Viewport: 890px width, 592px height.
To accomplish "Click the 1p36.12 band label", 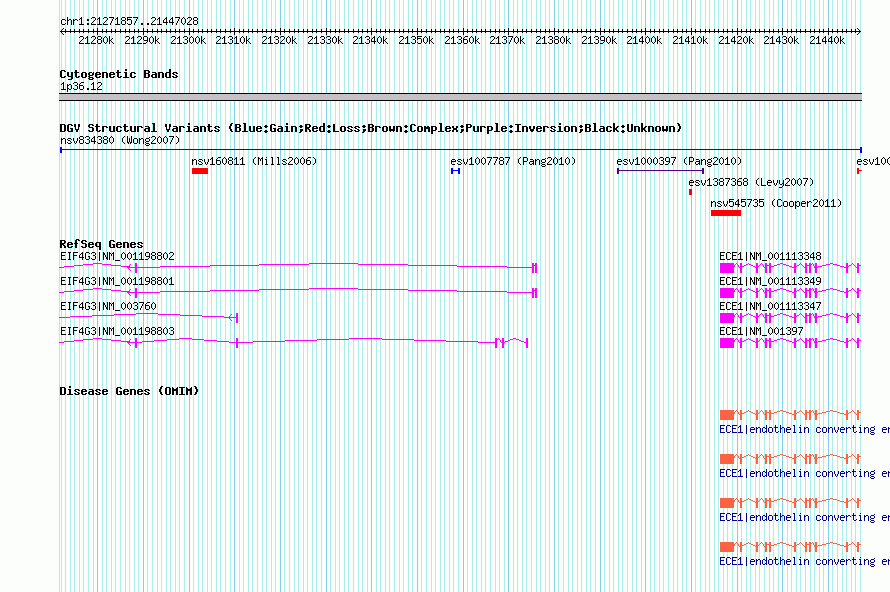I will click(x=81, y=86).
